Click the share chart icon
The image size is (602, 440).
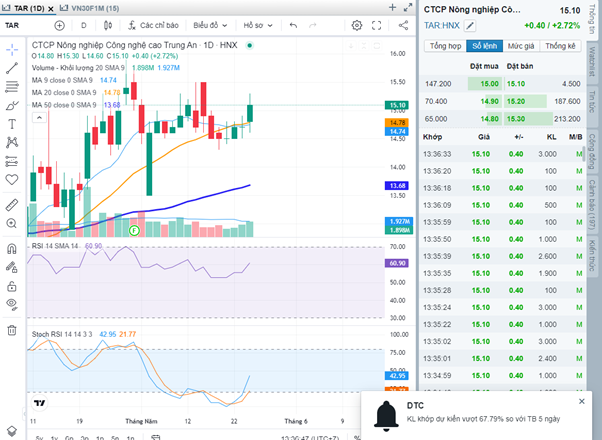pyautogui.click(x=403, y=25)
